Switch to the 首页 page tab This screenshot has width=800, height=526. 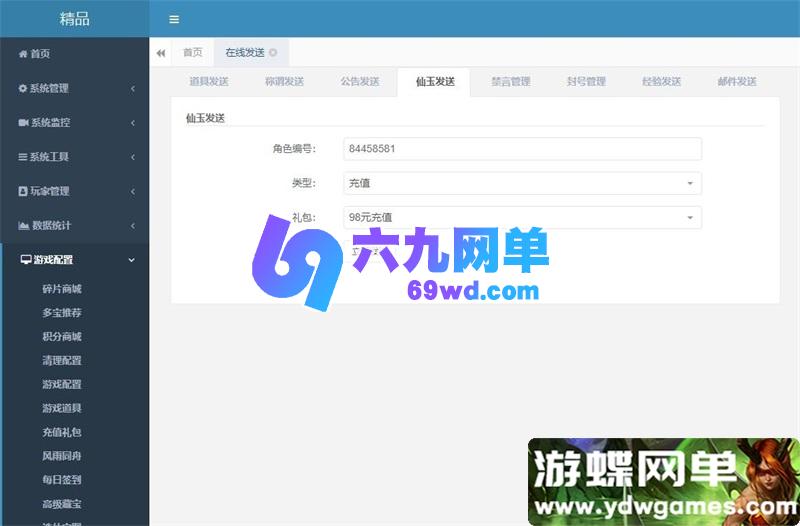[x=193, y=53]
